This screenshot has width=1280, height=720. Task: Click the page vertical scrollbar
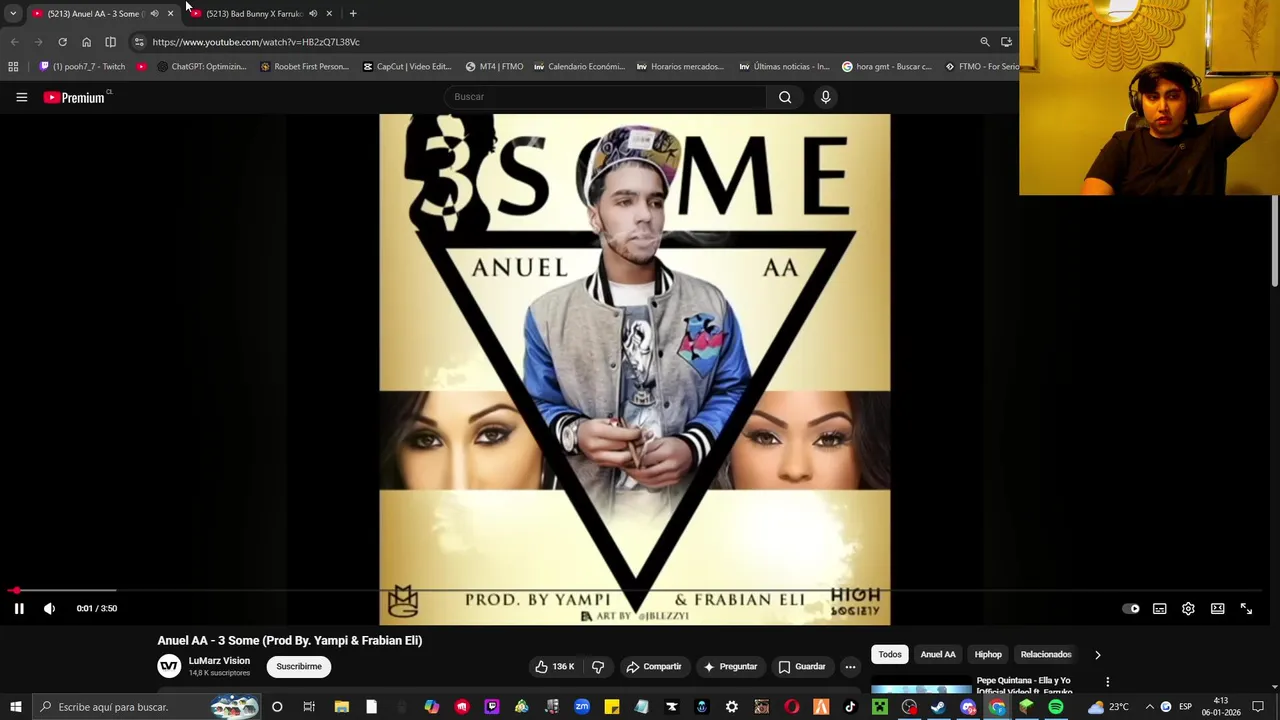coord(1275,240)
